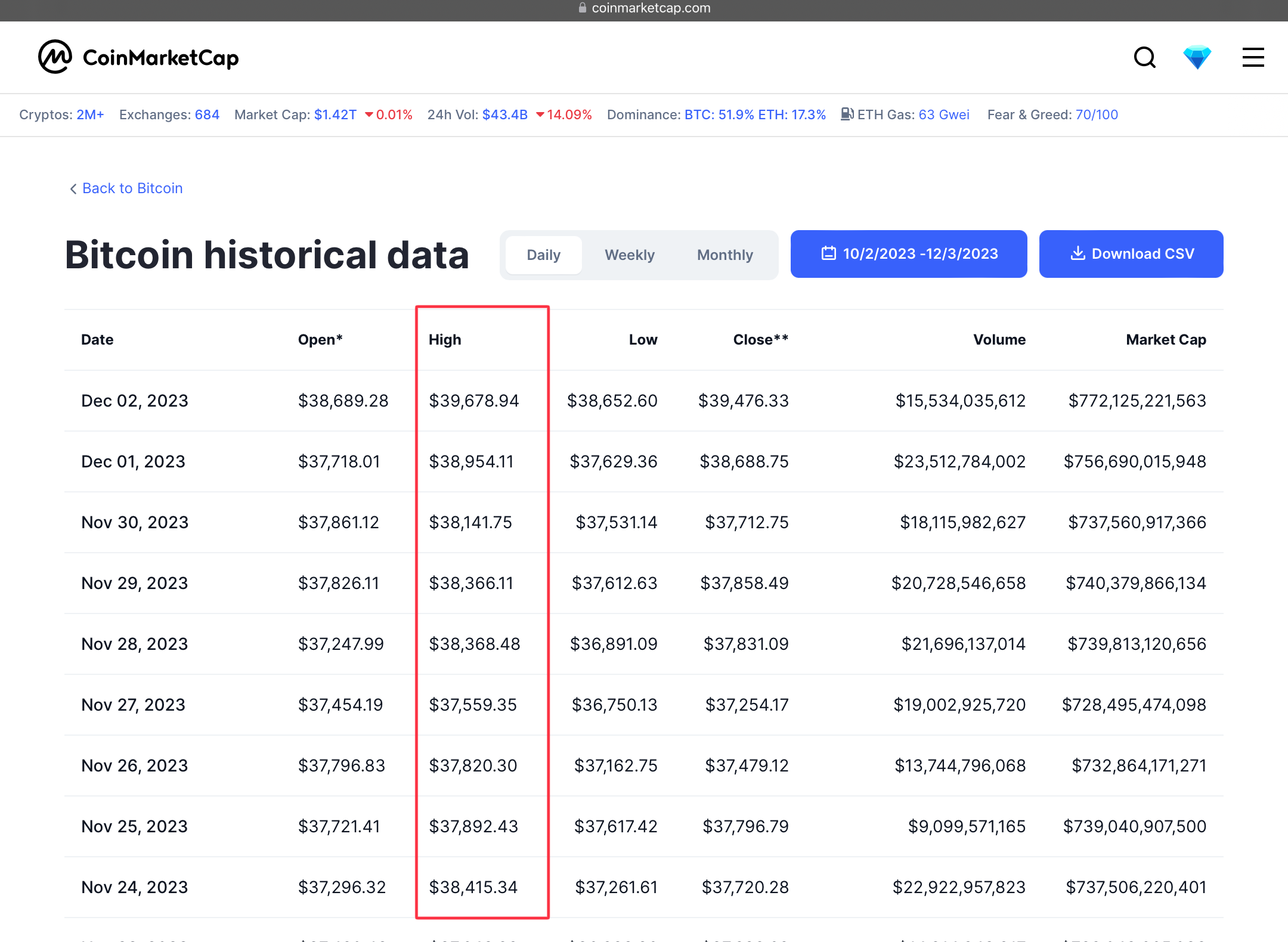Click BTC: 51.9% ETH: 17.3% dominance link
Viewport: 1288px width, 942px height.
[755, 114]
